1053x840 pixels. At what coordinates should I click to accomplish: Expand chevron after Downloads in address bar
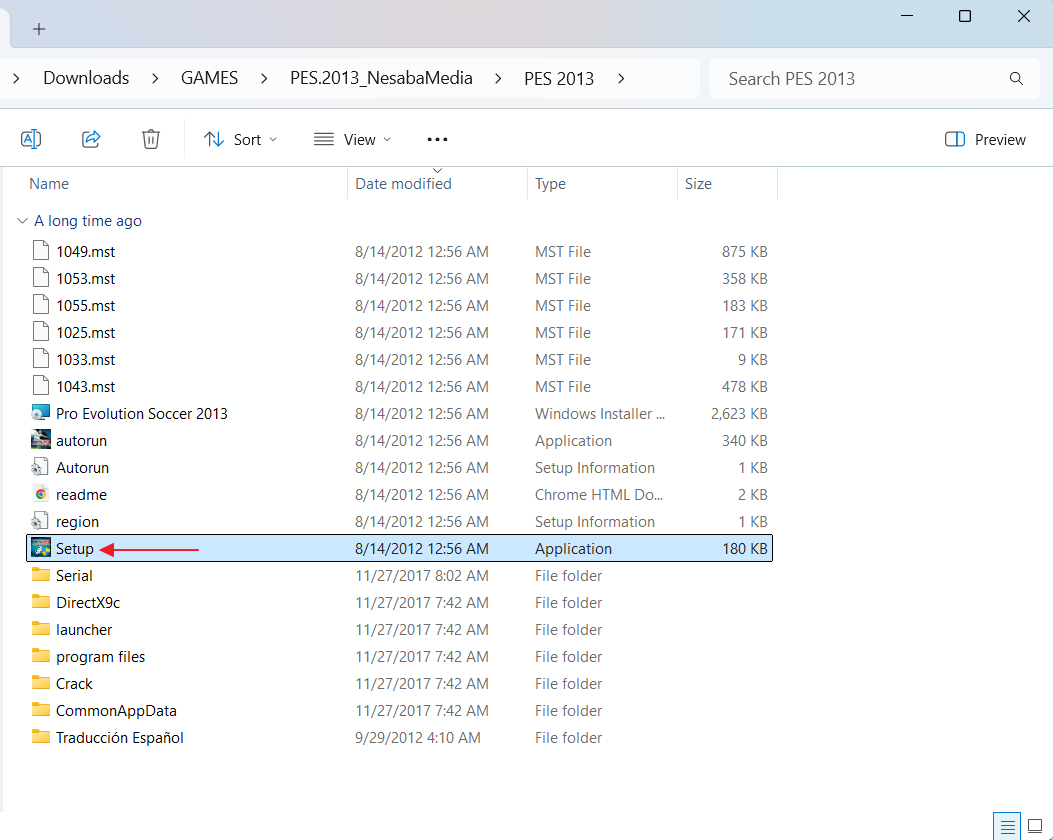[x=155, y=79]
